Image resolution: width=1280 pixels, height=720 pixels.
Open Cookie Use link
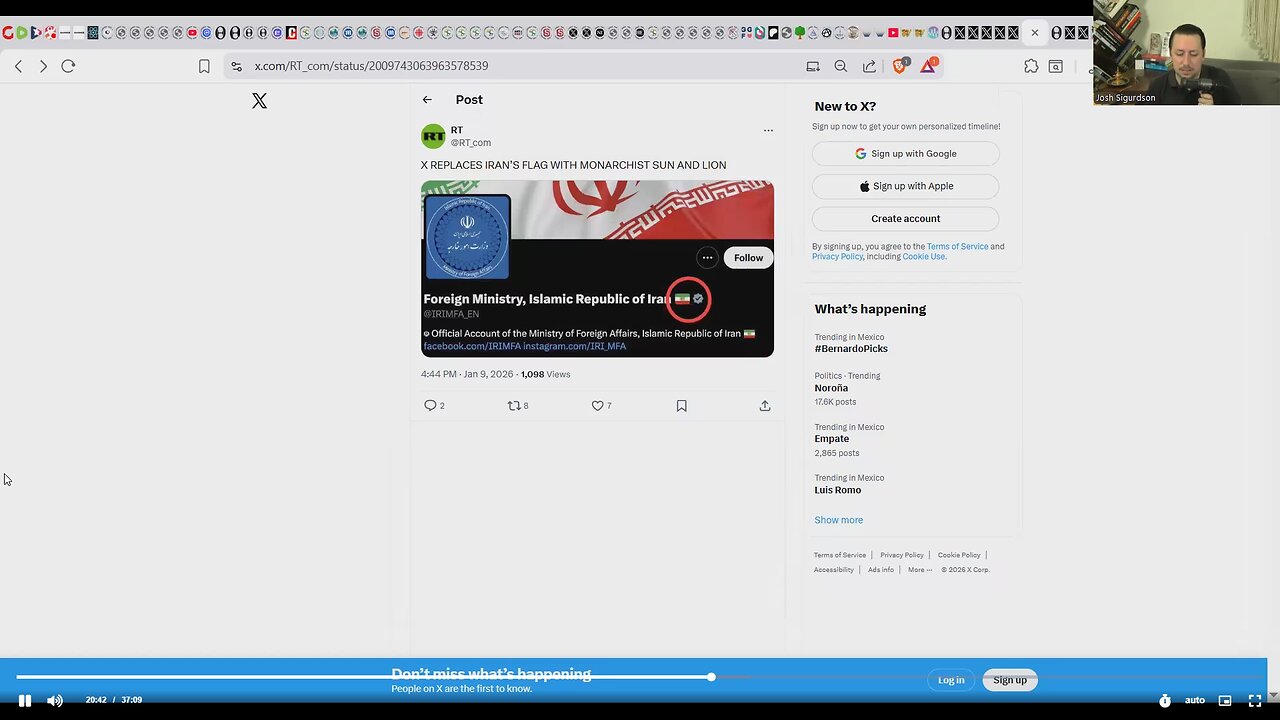point(924,256)
